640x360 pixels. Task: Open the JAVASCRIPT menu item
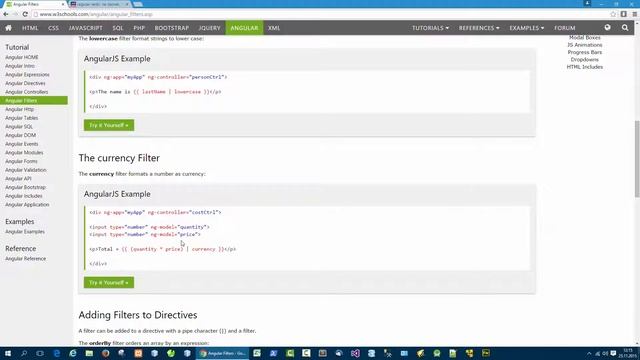(85, 28)
